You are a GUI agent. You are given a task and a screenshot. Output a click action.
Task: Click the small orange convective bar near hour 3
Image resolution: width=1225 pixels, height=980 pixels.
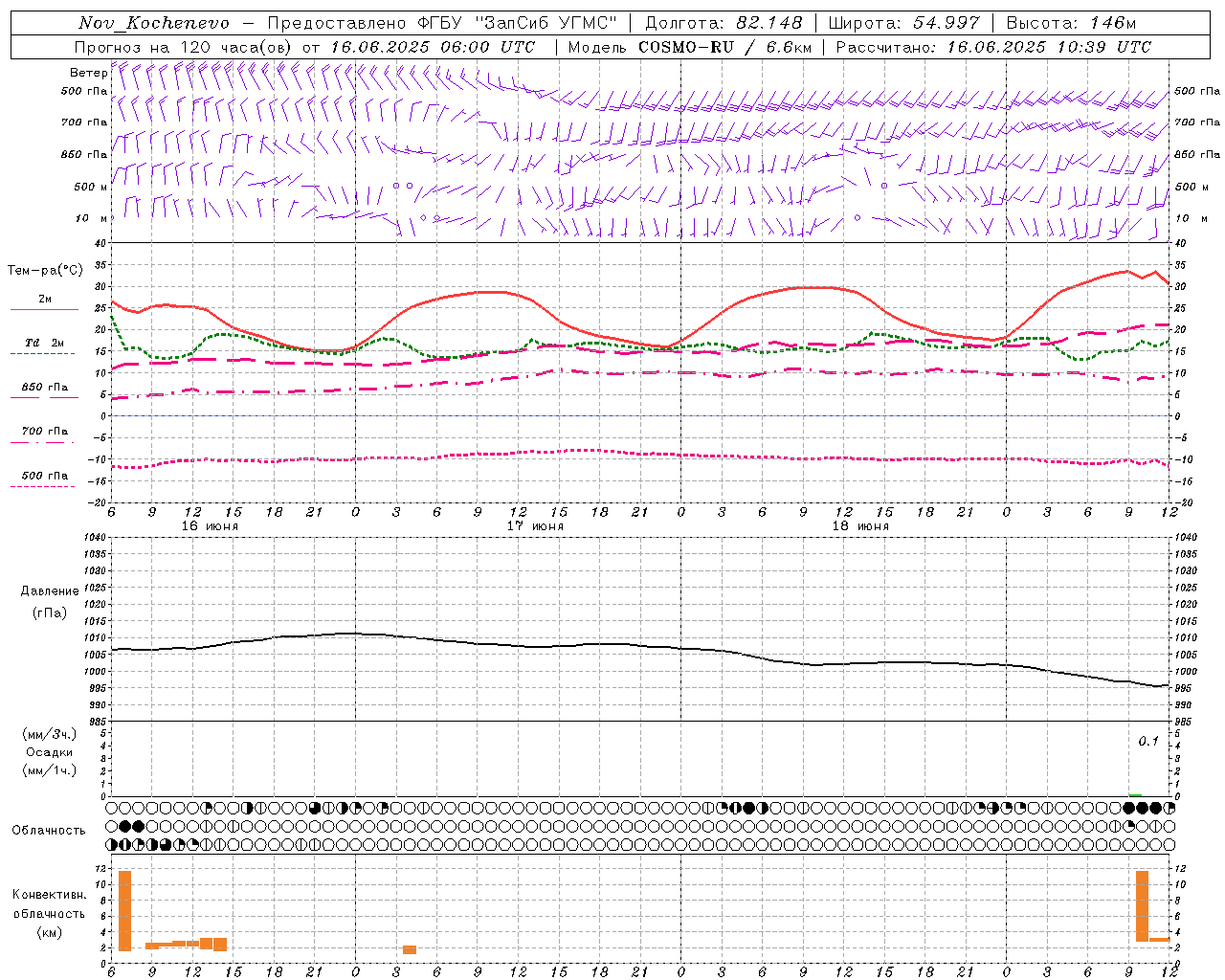[410, 949]
